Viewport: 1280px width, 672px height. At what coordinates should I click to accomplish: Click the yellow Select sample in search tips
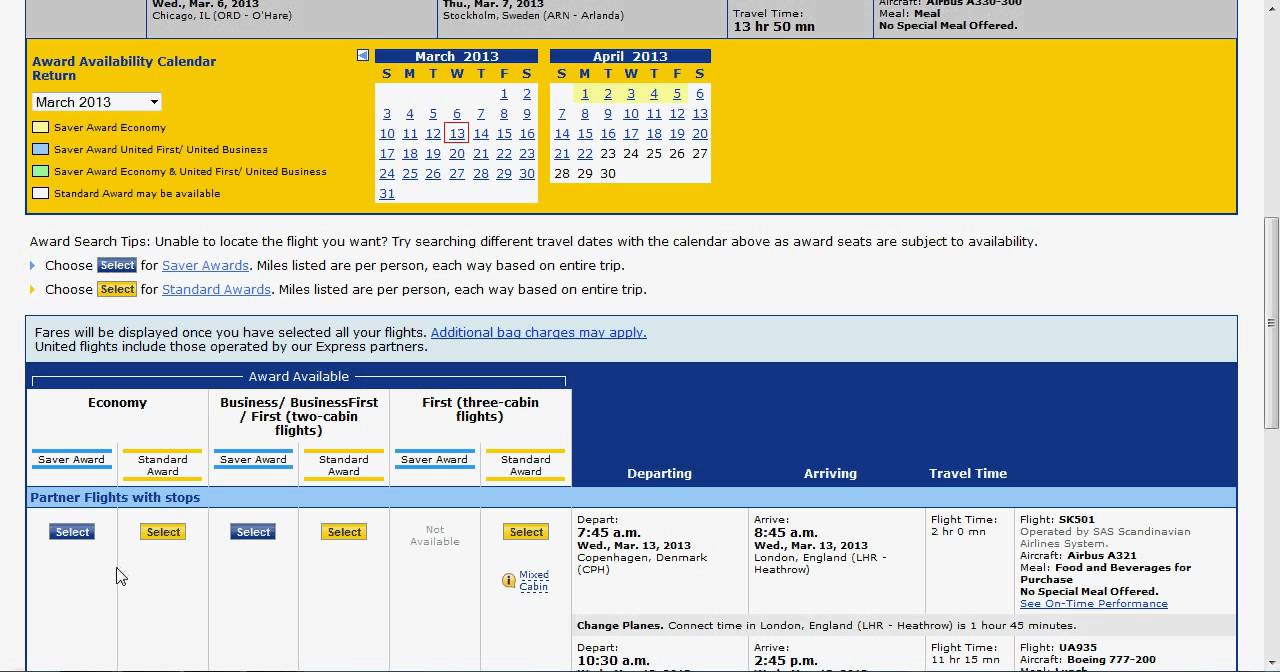pos(117,289)
